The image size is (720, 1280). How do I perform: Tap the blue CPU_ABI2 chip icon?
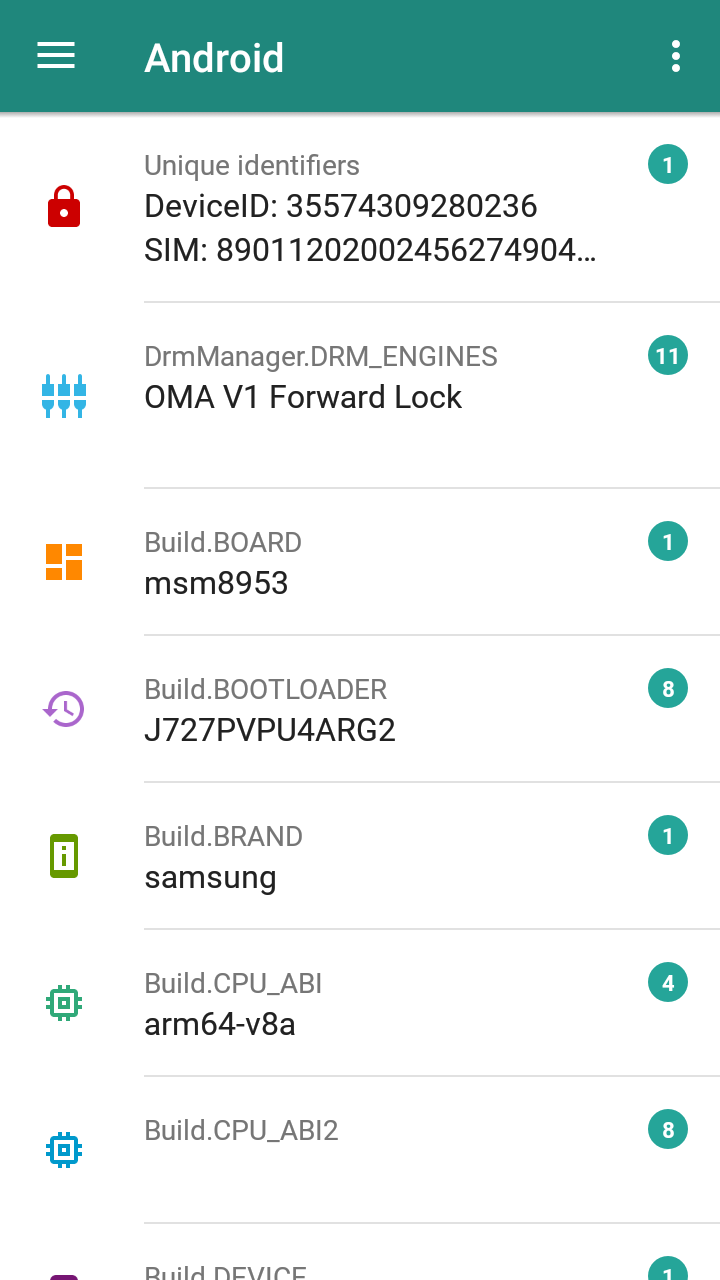(x=64, y=1150)
